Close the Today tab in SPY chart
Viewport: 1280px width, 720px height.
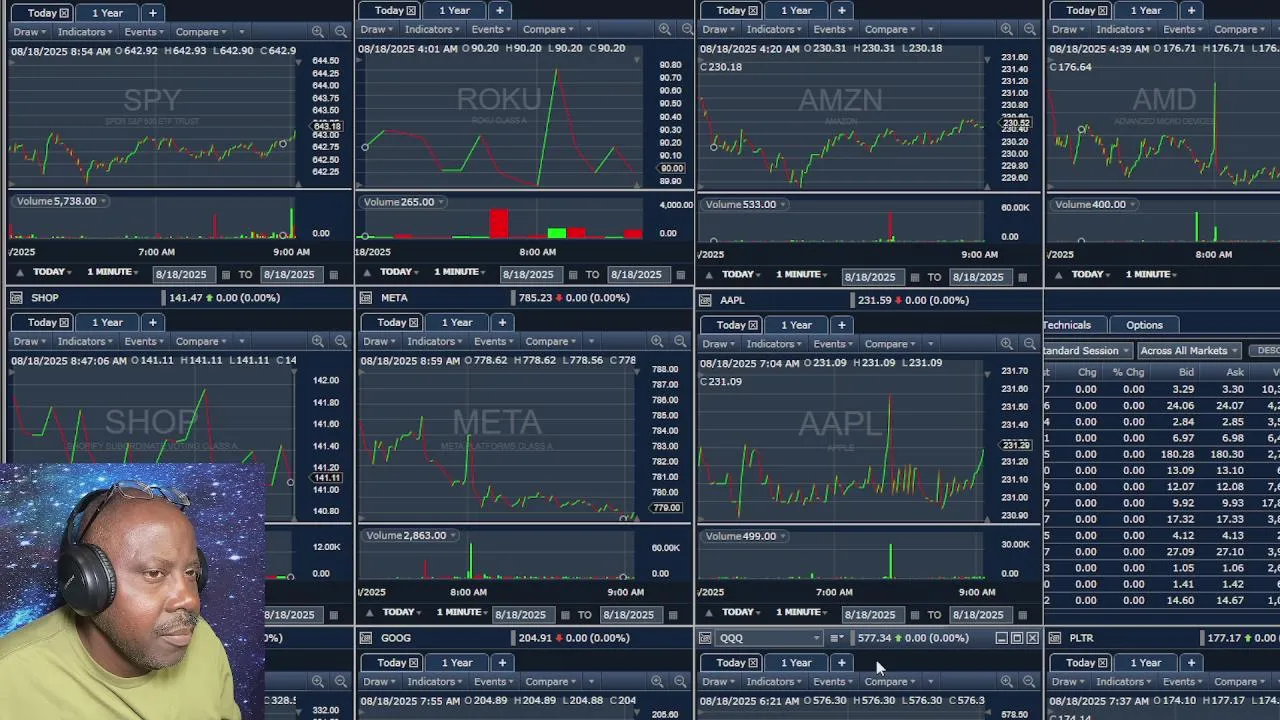[64, 12]
